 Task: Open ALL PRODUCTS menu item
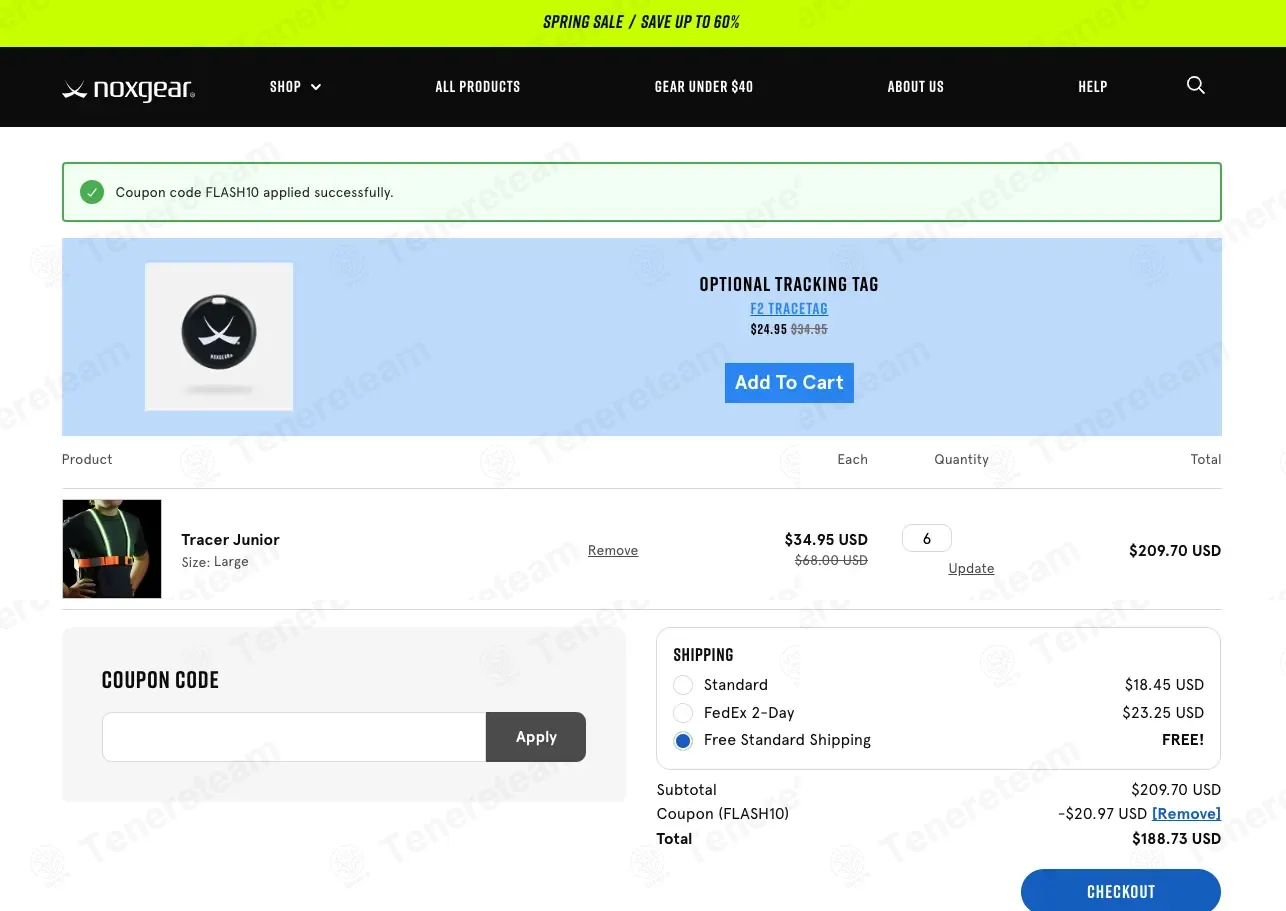[x=478, y=87]
